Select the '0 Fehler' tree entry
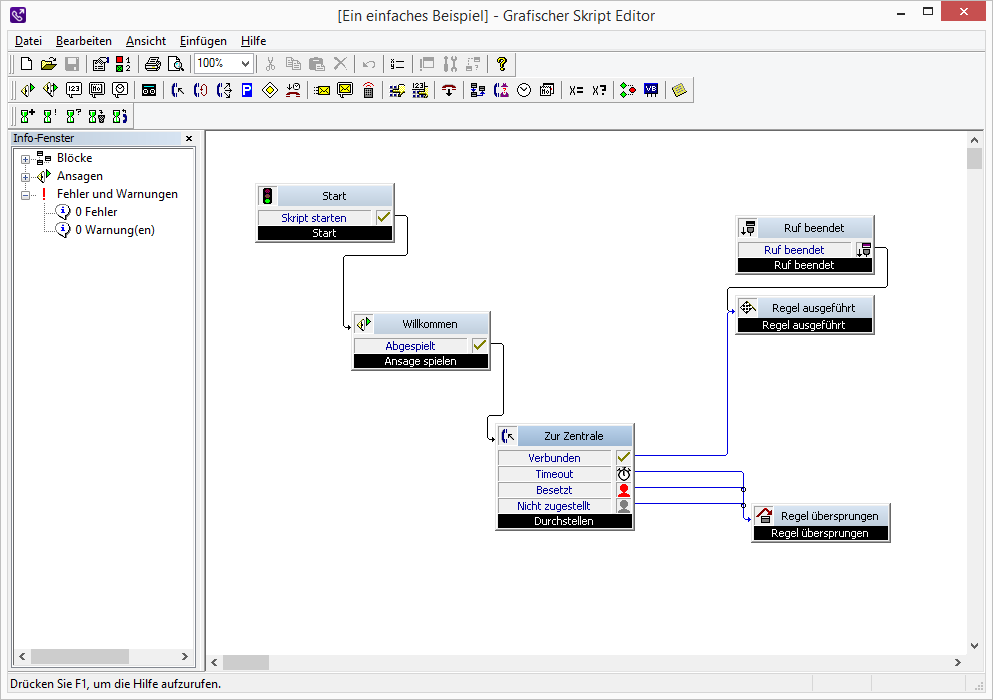 coord(96,212)
